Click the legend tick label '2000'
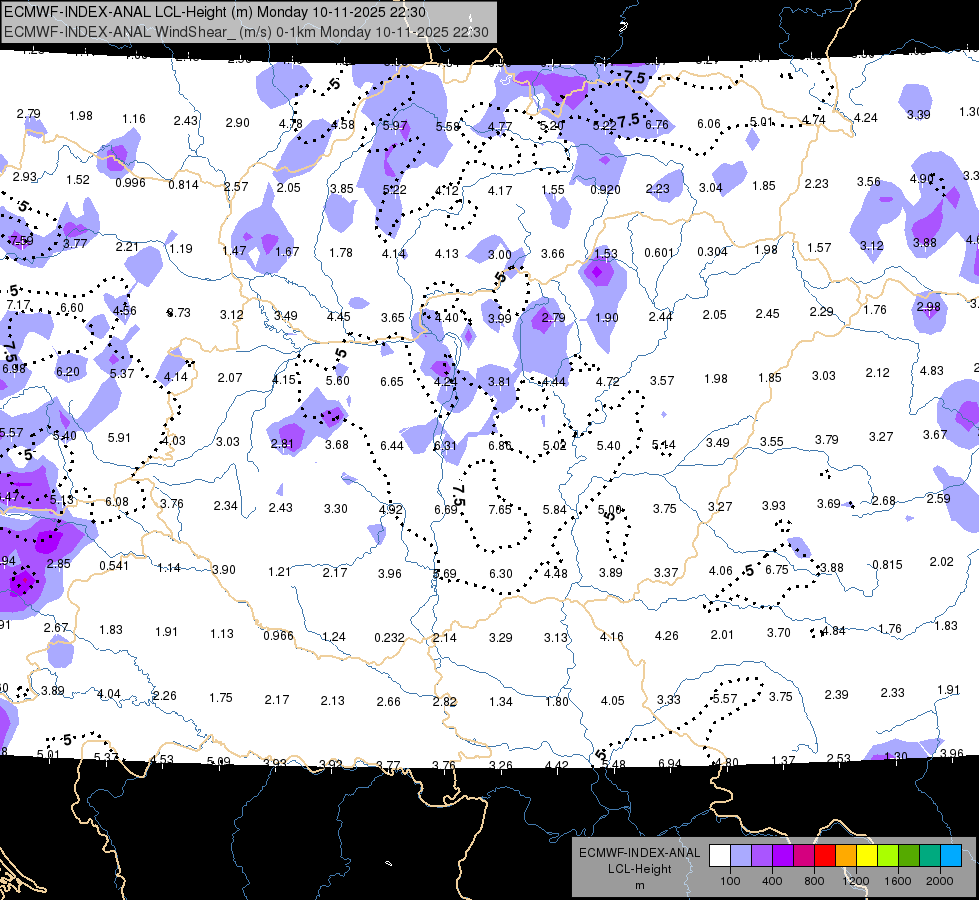The height and width of the screenshot is (900, 979). tap(940, 881)
